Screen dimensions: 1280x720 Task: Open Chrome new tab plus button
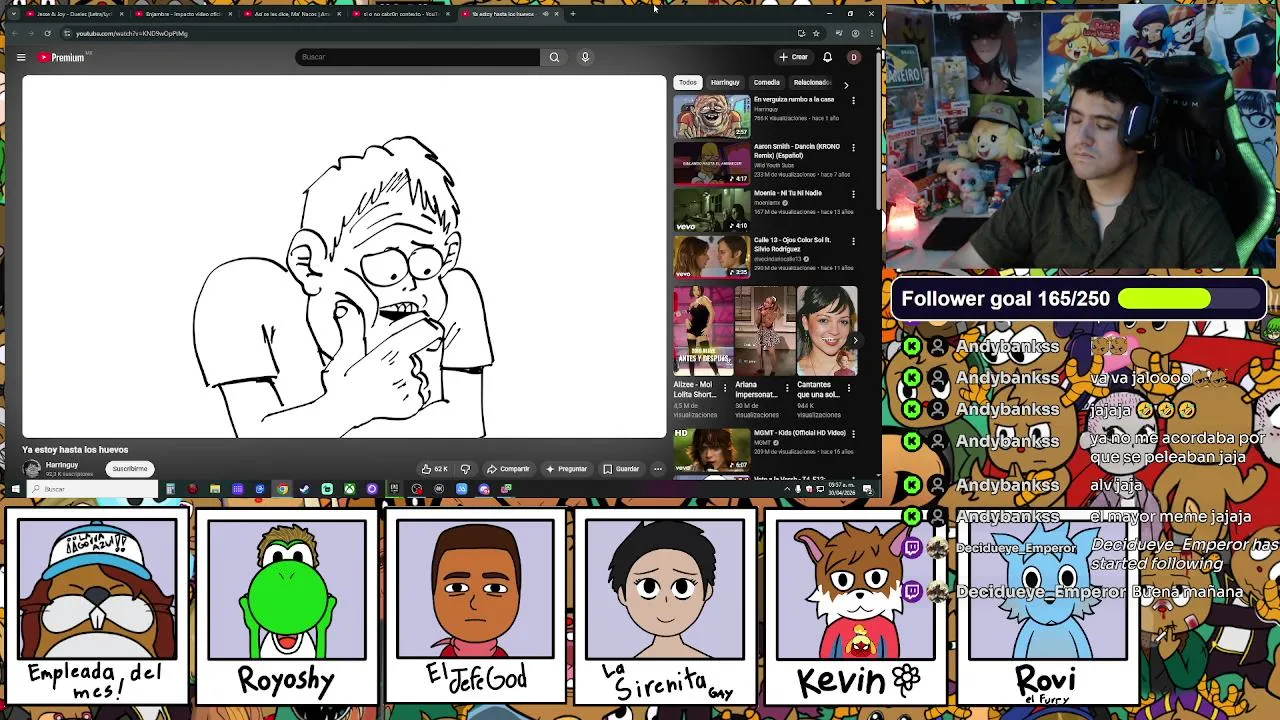[x=572, y=14]
